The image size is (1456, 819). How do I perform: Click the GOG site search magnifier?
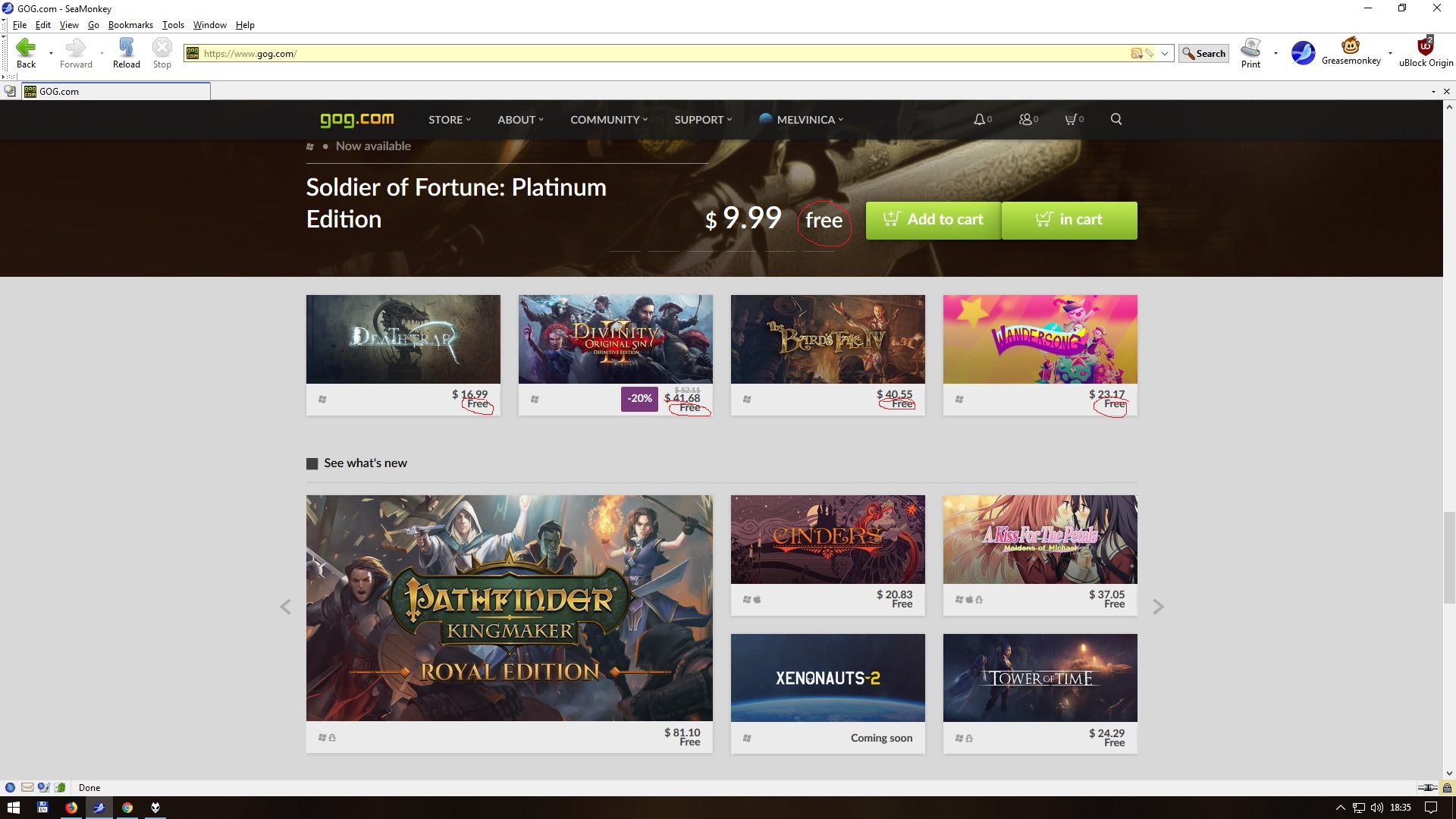point(1116,119)
